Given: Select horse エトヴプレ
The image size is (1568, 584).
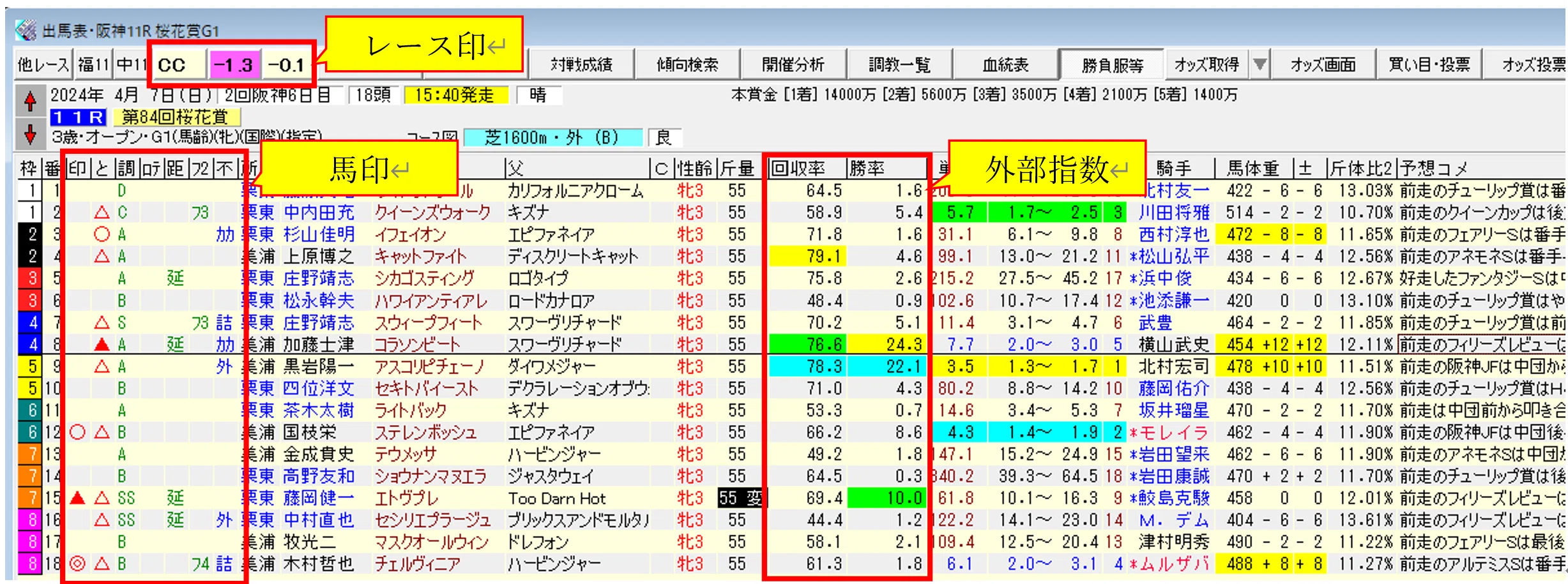Looking at the screenshot, I should (x=406, y=498).
